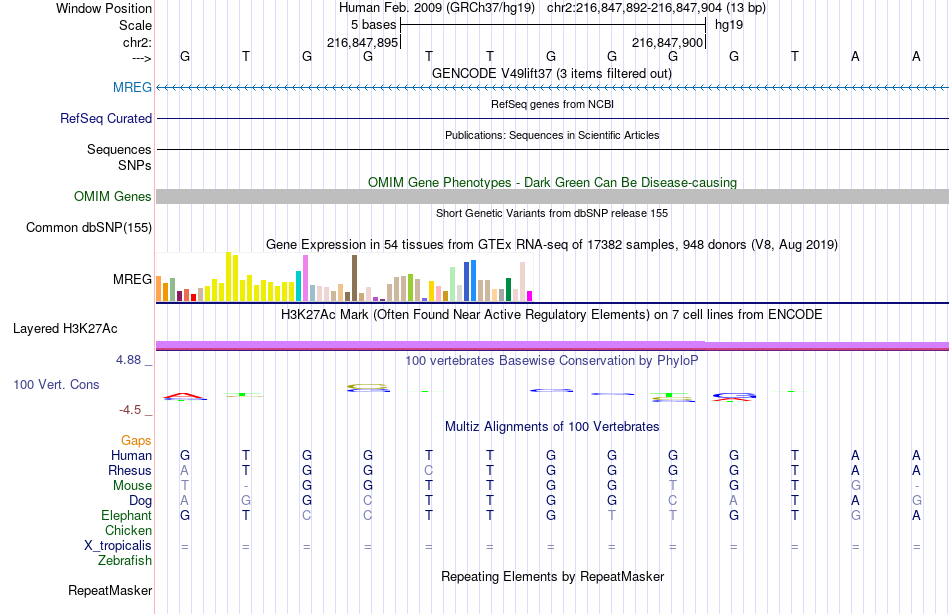Click the 100 Vert. Cons track label
This screenshot has height=614, width=950.
click(56, 384)
